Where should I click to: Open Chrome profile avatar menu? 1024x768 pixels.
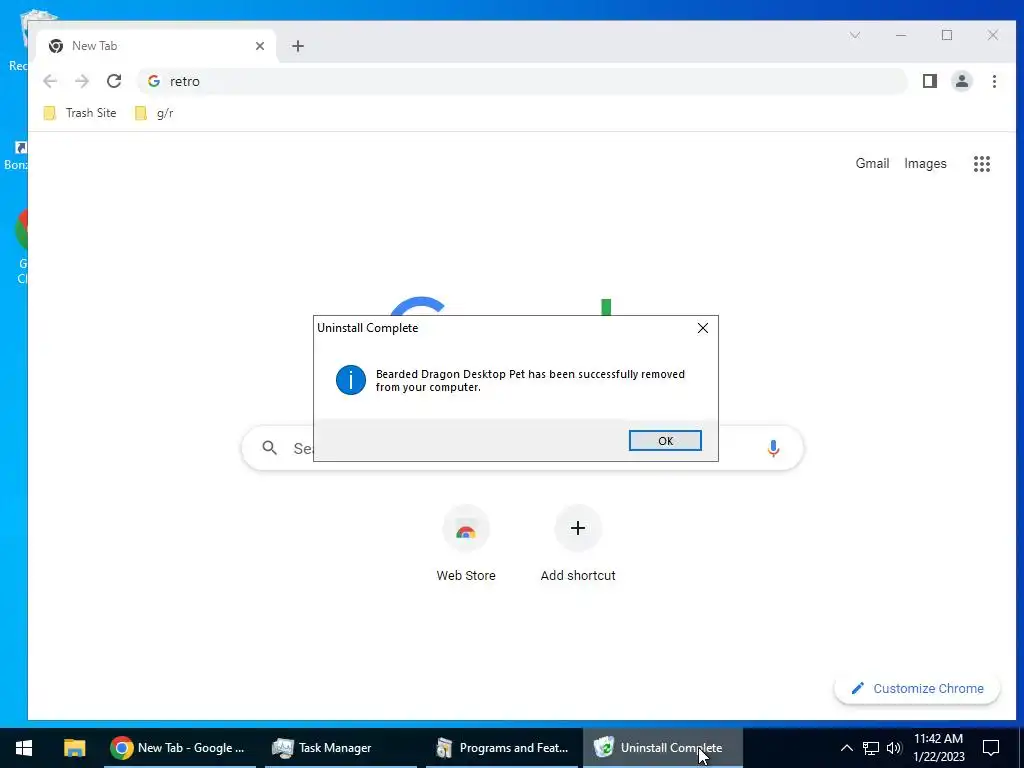(962, 81)
